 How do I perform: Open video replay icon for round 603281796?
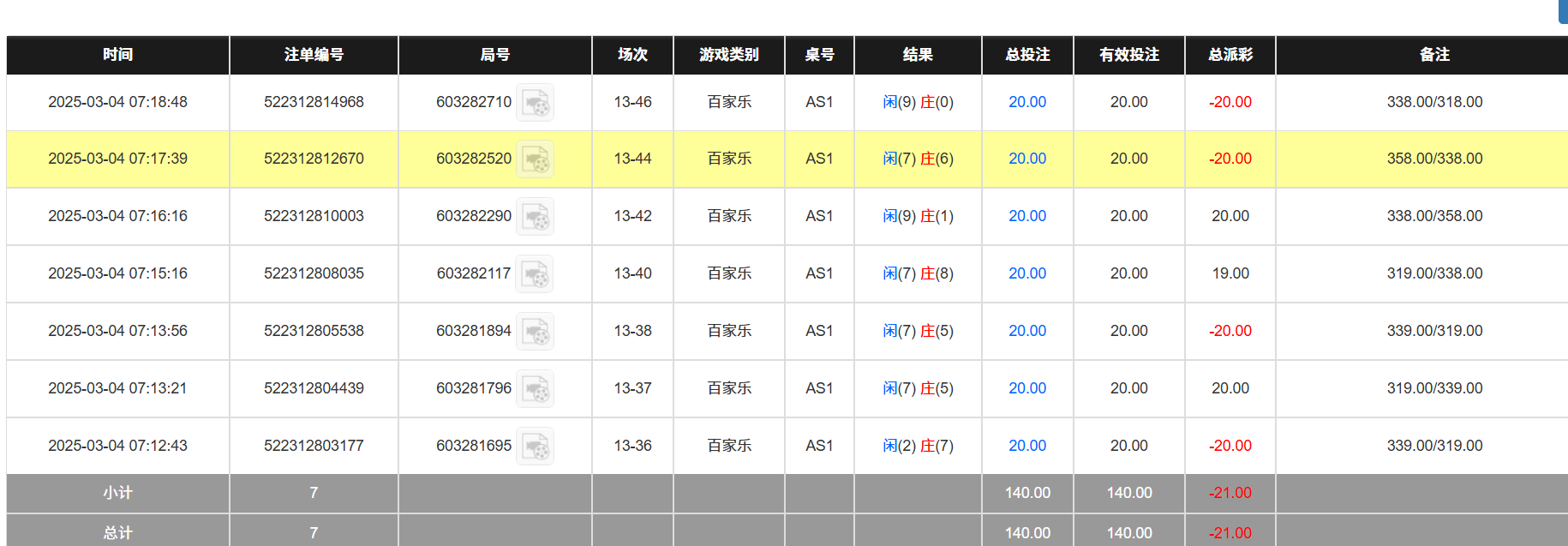[536, 389]
